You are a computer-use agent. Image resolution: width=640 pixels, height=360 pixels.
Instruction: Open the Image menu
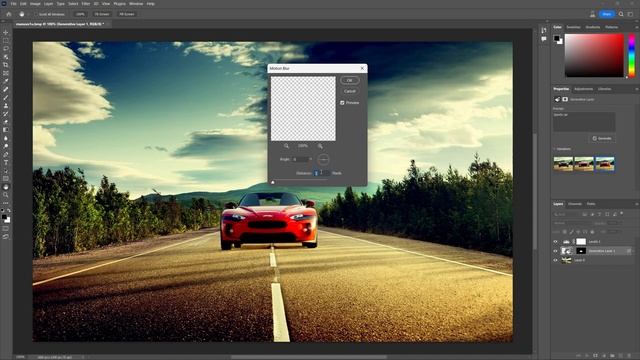[x=35, y=4]
